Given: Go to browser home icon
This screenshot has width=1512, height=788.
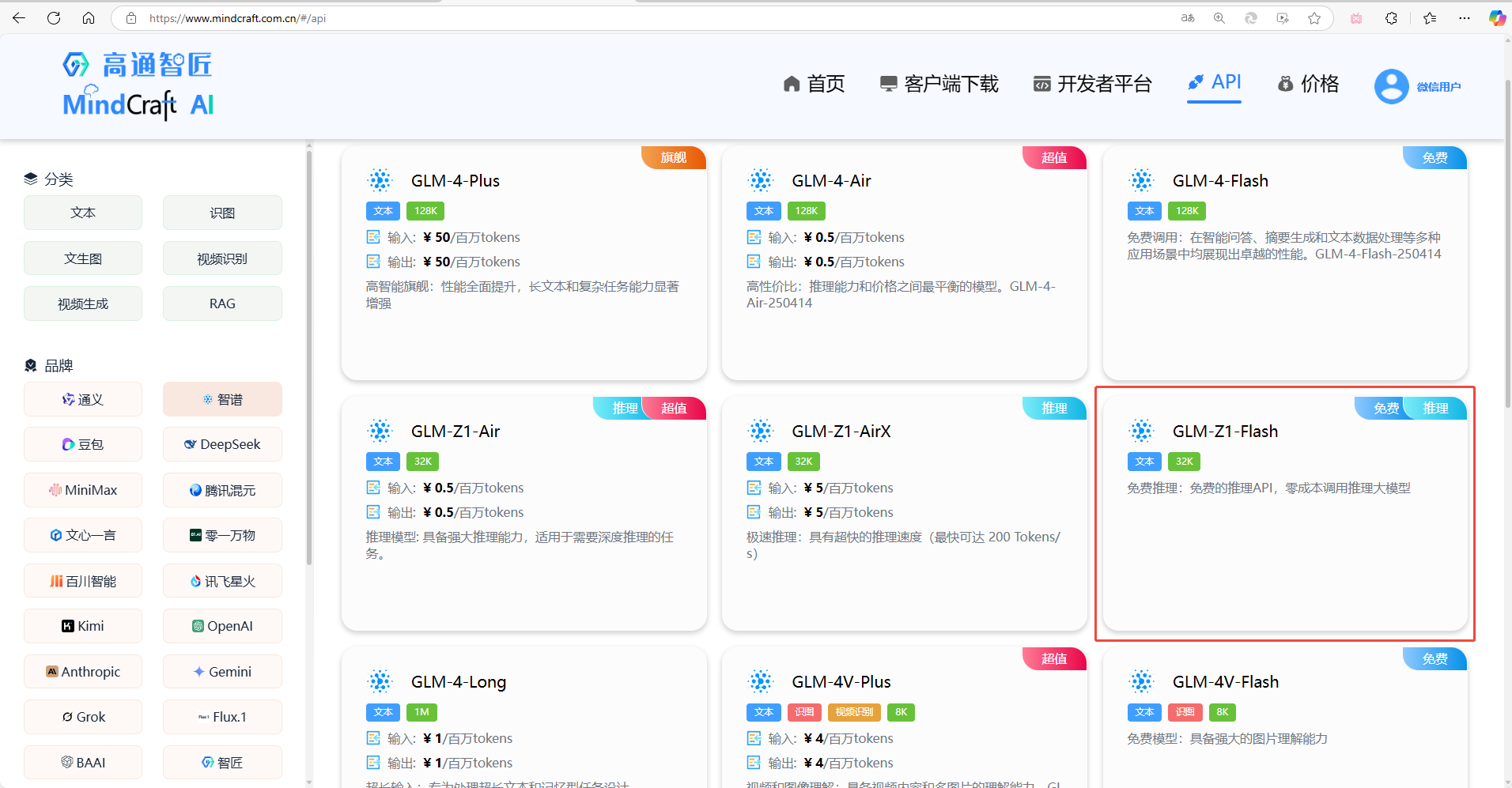Looking at the screenshot, I should coord(89,17).
